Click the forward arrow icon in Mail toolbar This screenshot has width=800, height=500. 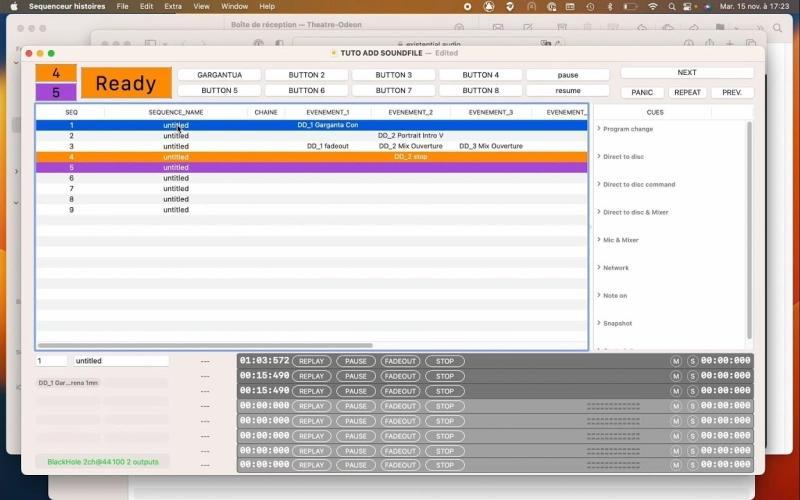pyautogui.click(x=693, y=28)
